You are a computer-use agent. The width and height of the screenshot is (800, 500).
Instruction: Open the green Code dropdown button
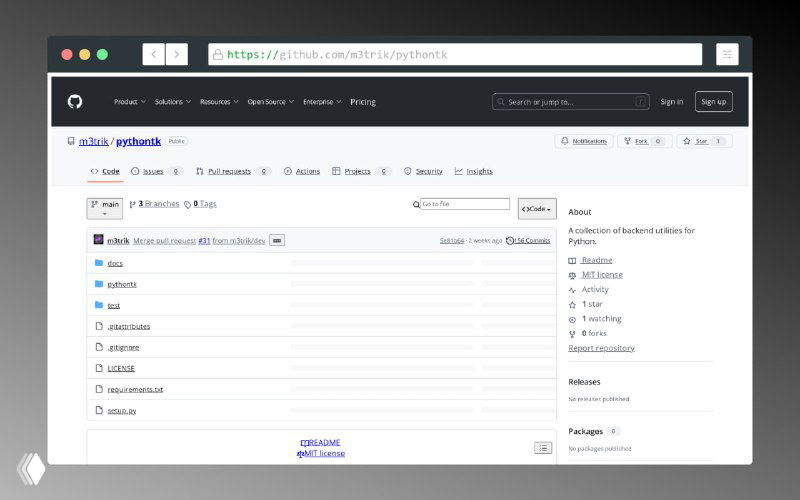pyautogui.click(x=537, y=208)
